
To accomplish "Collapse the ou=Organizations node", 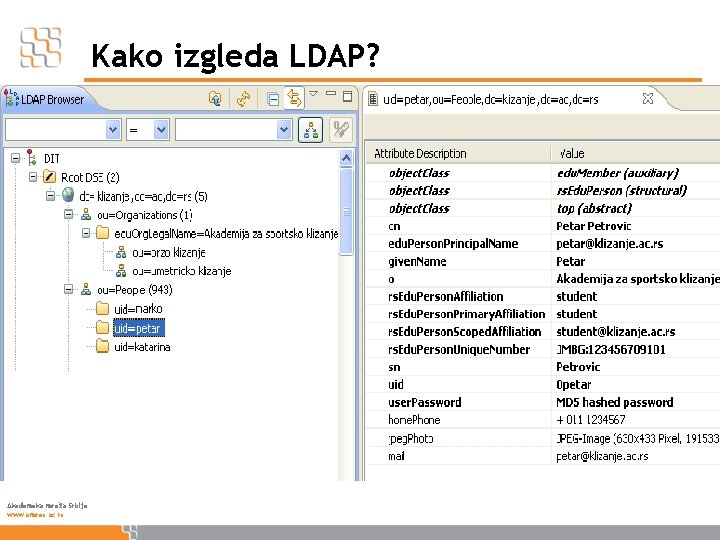I will [68, 214].
